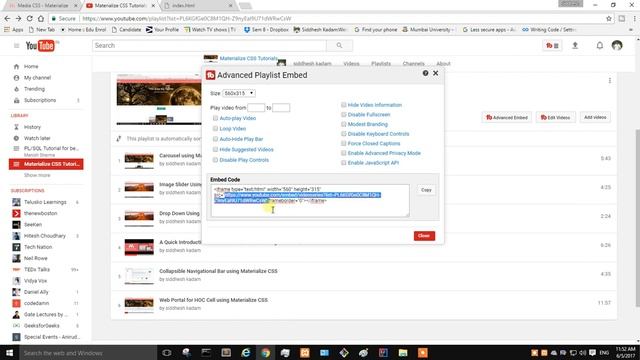This screenshot has width=640, height=360.
Task: Go to the YouTube logo home
Action: pyautogui.click(x=41, y=46)
